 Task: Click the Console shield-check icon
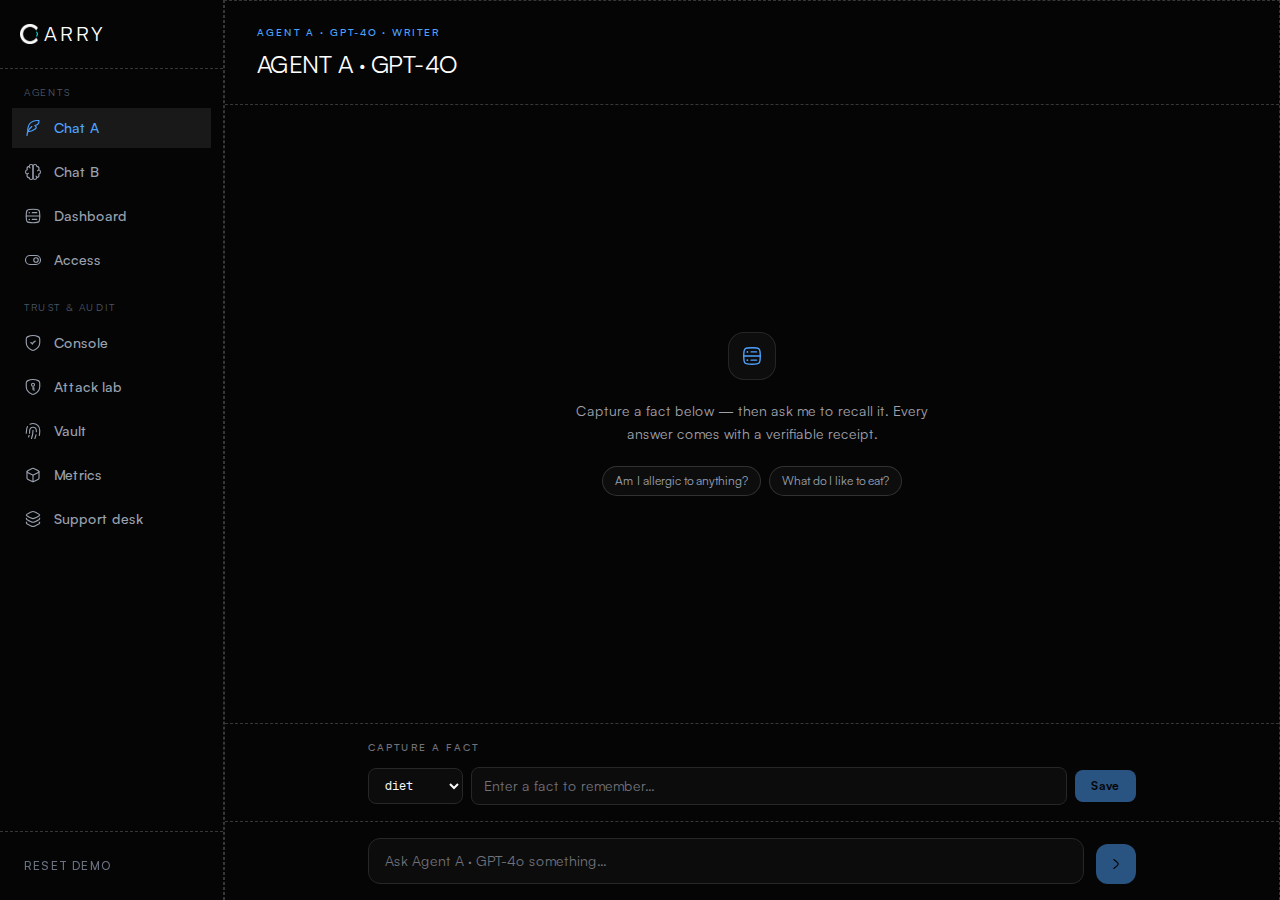[x=33, y=343]
